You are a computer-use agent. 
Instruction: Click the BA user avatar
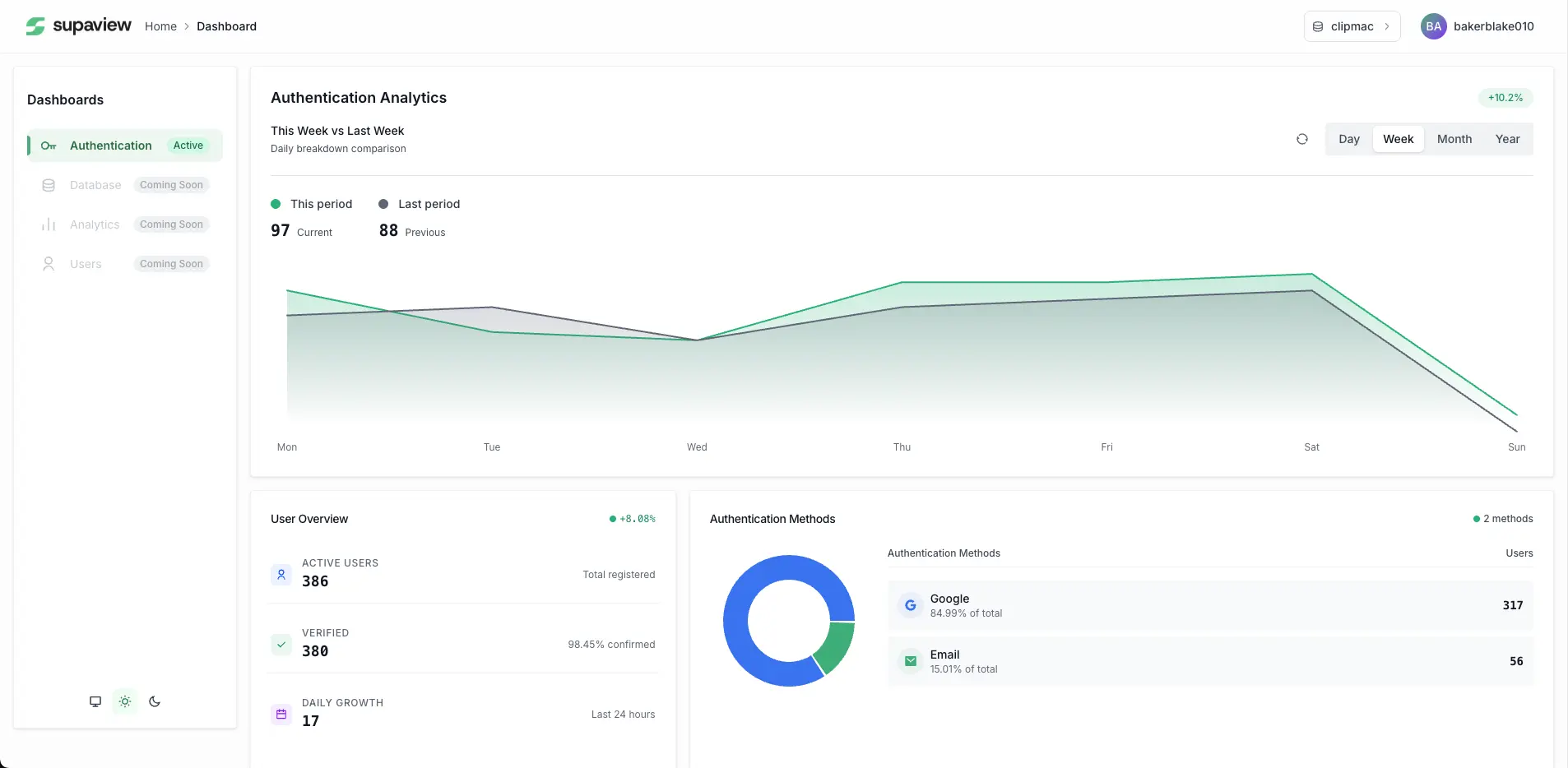click(x=1433, y=26)
